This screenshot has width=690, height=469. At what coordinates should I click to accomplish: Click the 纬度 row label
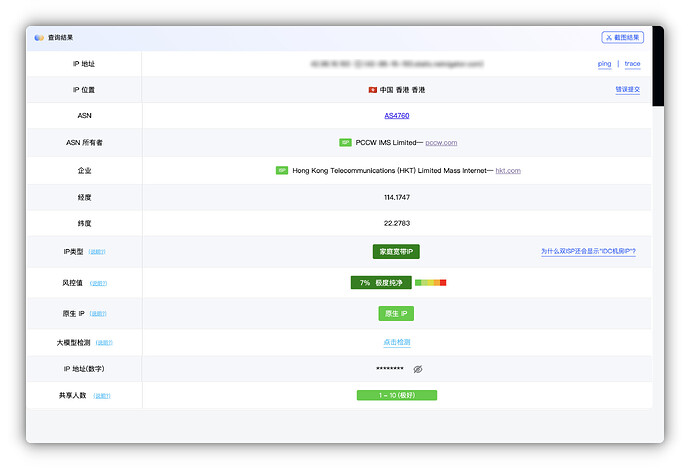(x=84, y=224)
